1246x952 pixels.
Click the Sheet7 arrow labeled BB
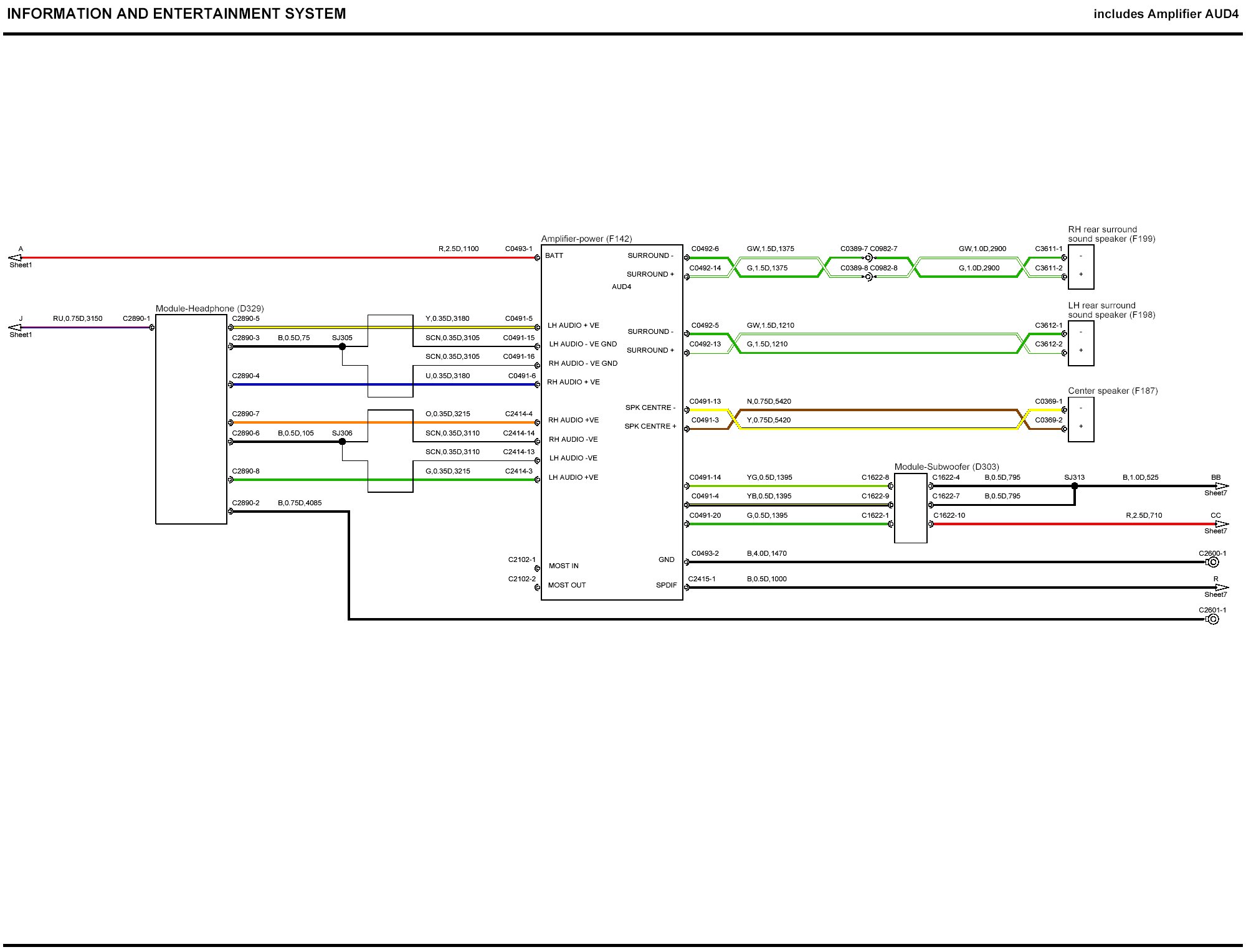click(x=1221, y=486)
